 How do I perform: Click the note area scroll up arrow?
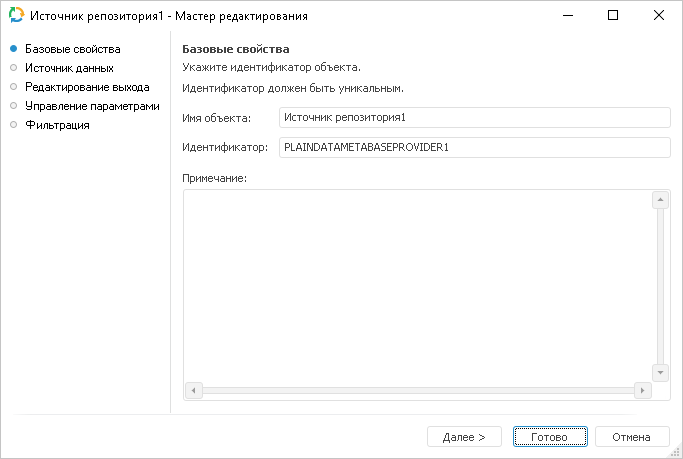(x=660, y=200)
